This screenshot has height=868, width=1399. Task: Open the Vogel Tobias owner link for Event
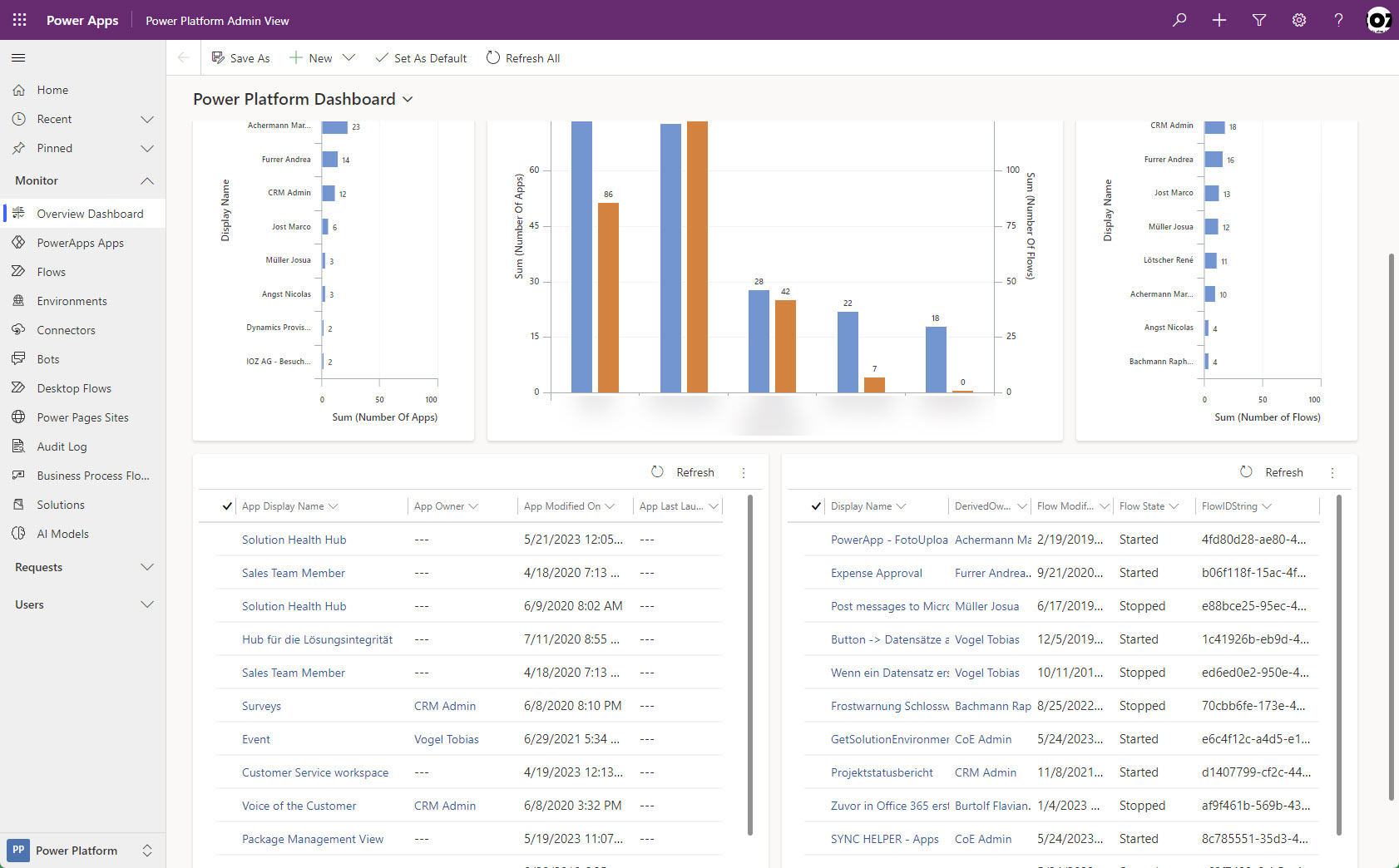447,739
